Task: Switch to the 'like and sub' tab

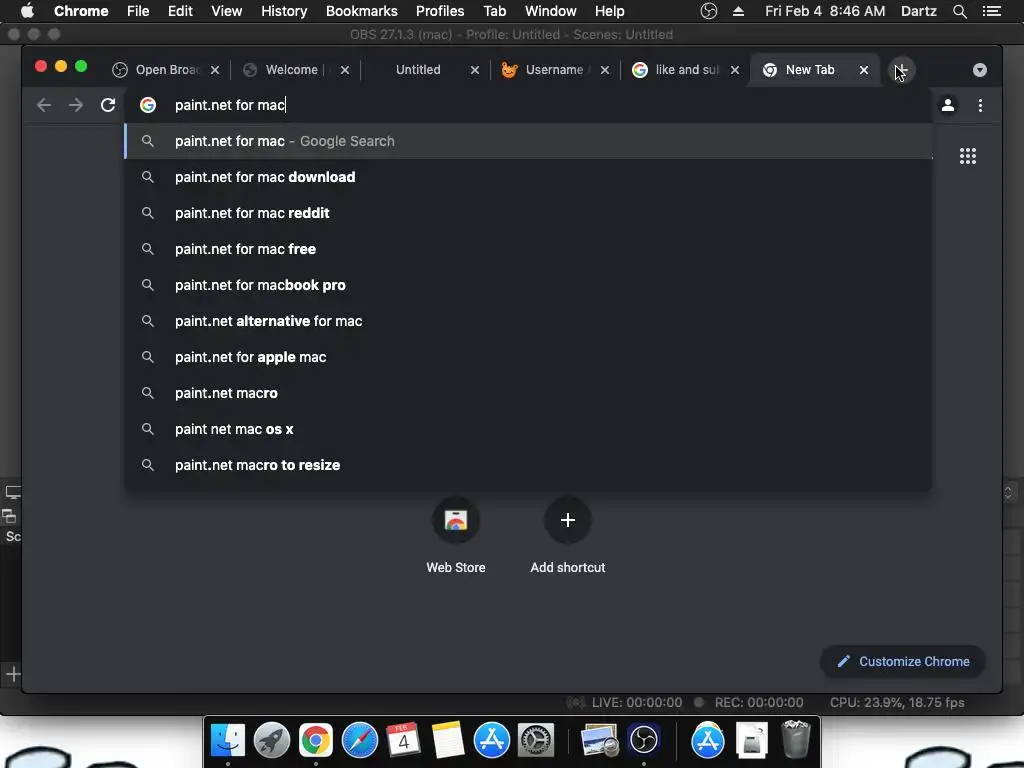Action: pyautogui.click(x=686, y=70)
